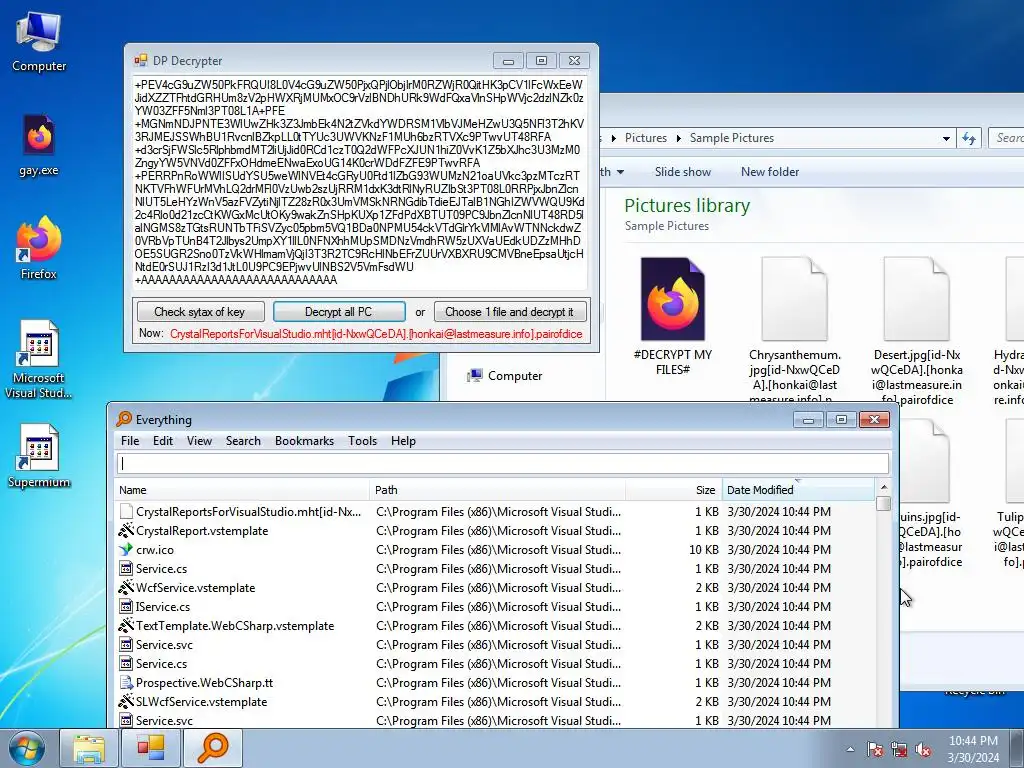
Task: Click the CrystalReport.vstemplate file icon
Action: (x=126, y=530)
